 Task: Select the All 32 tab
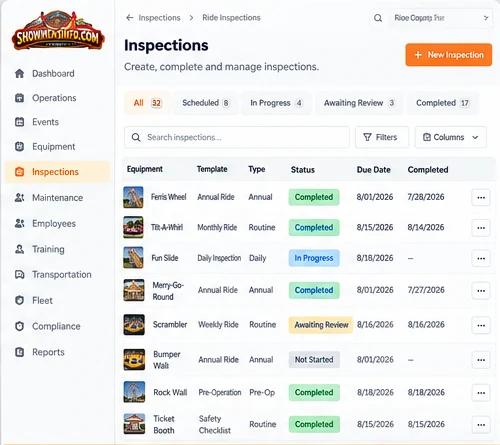147,103
